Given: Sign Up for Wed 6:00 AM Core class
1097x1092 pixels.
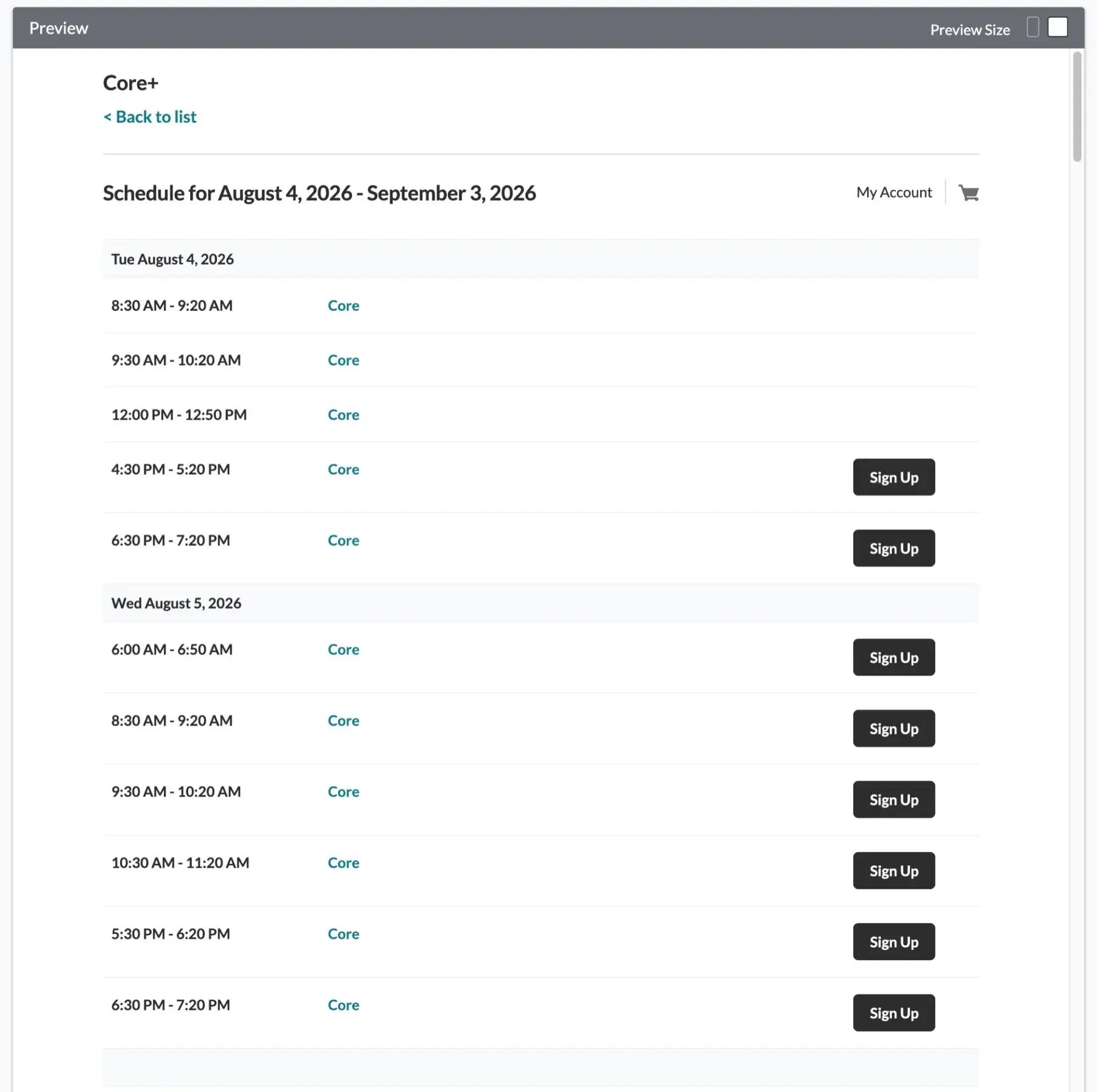Looking at the screenshot, I should click(x=893, y=658).
